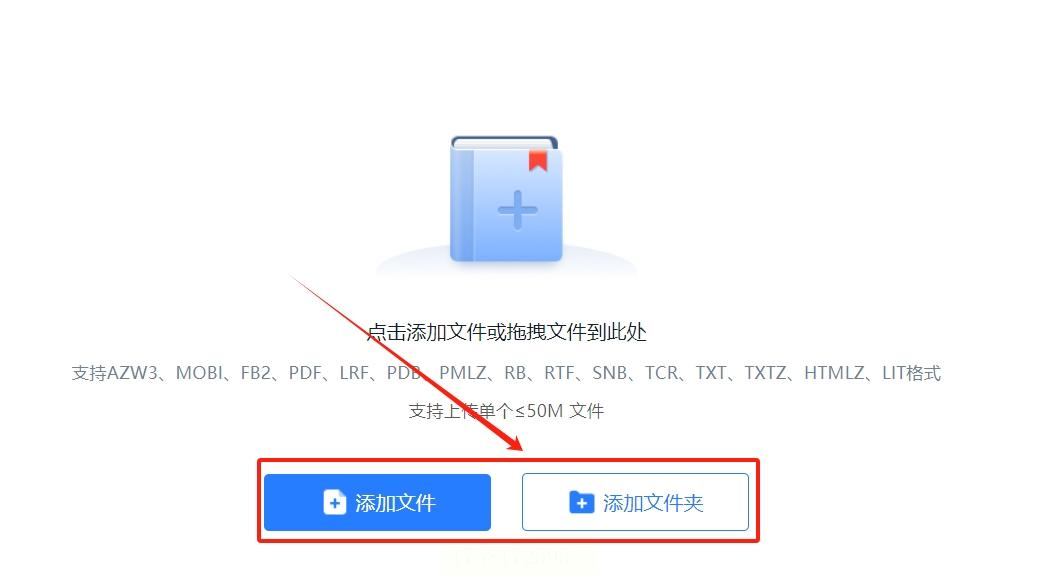
Task: Click the LIT格式 text at line end
Action: click(911, 373)
